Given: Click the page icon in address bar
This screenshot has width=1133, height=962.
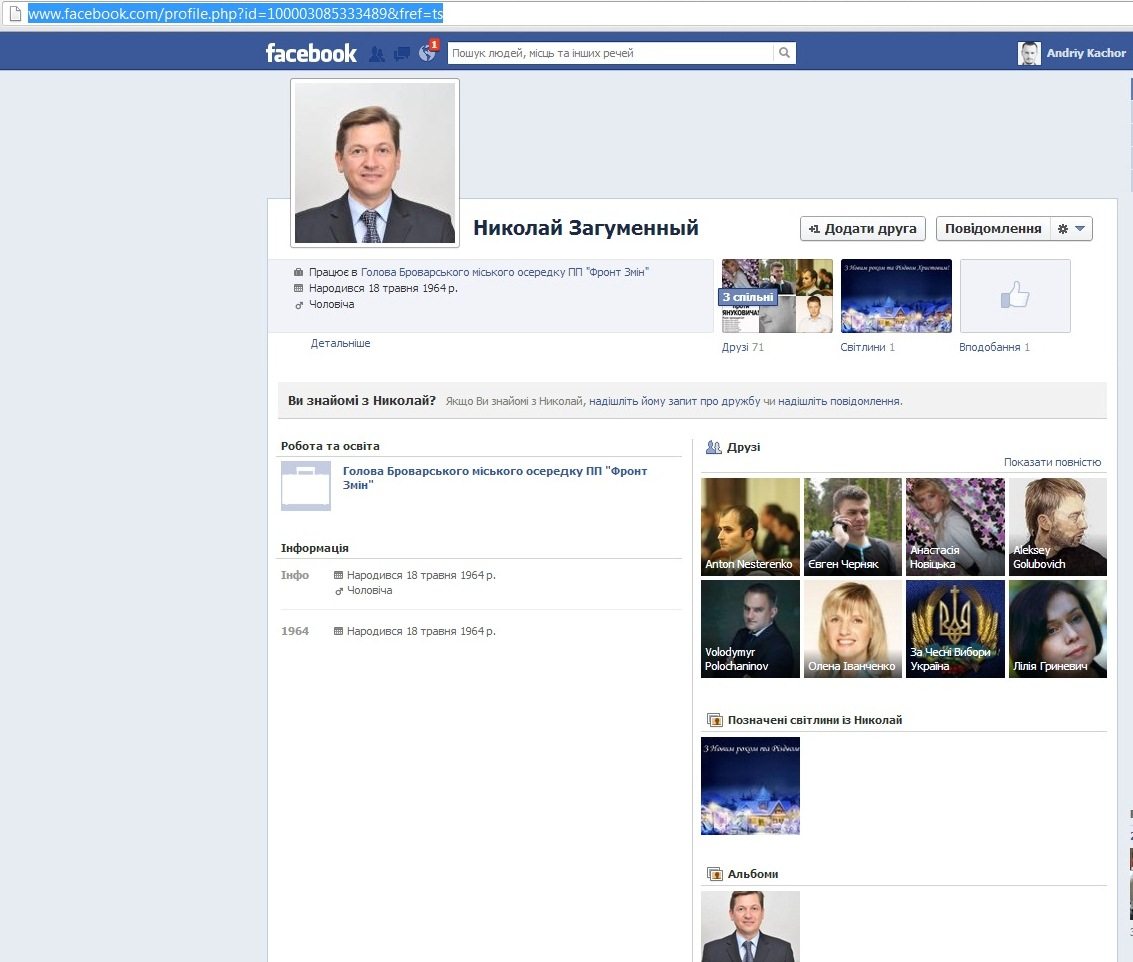Looking at the screenshot, I should pyautogui.click(x=14, y=13).
